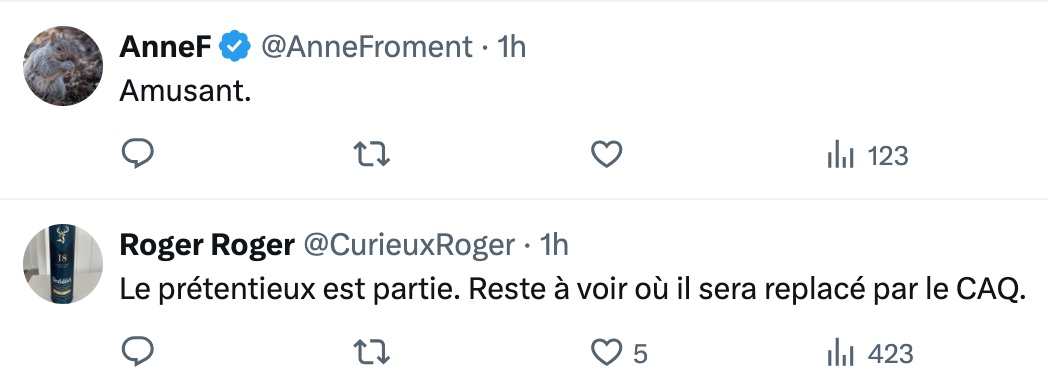Reply to Roger Roger's tweet
The height and width of the screenshot is (390, 1048).
pyautogui.click(x=138, y=352)
